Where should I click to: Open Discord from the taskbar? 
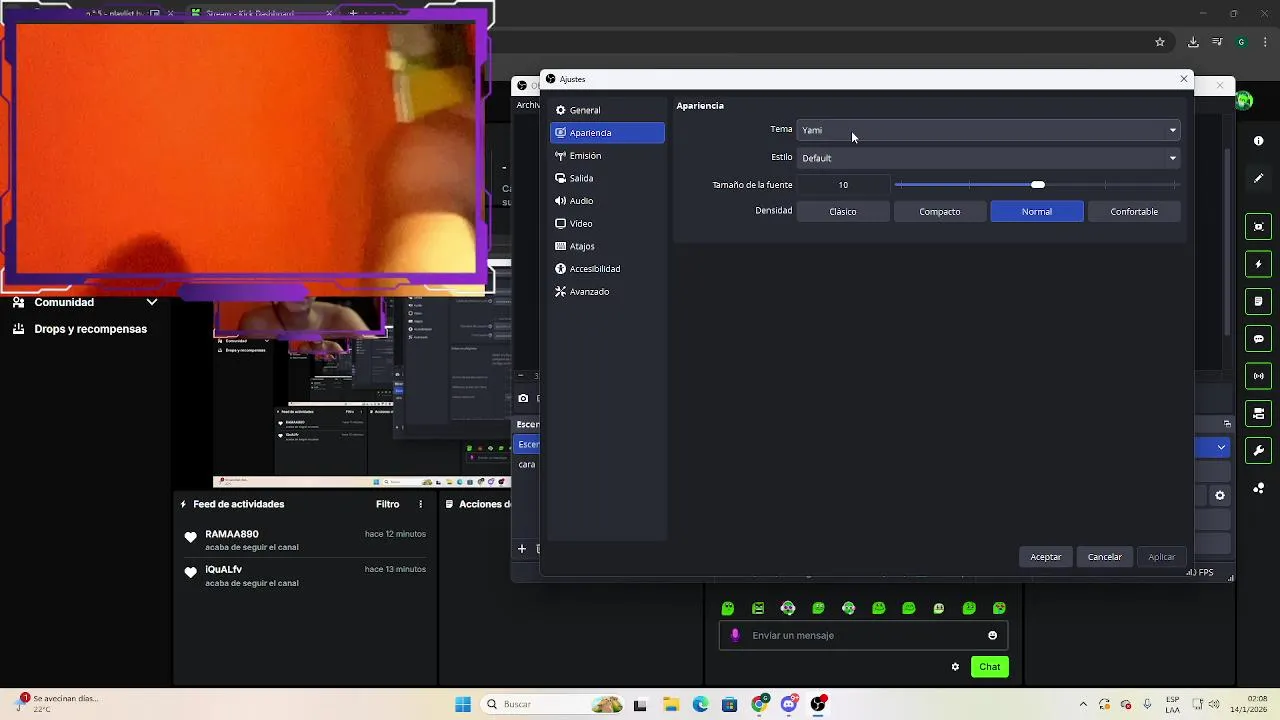click(789, 704)
